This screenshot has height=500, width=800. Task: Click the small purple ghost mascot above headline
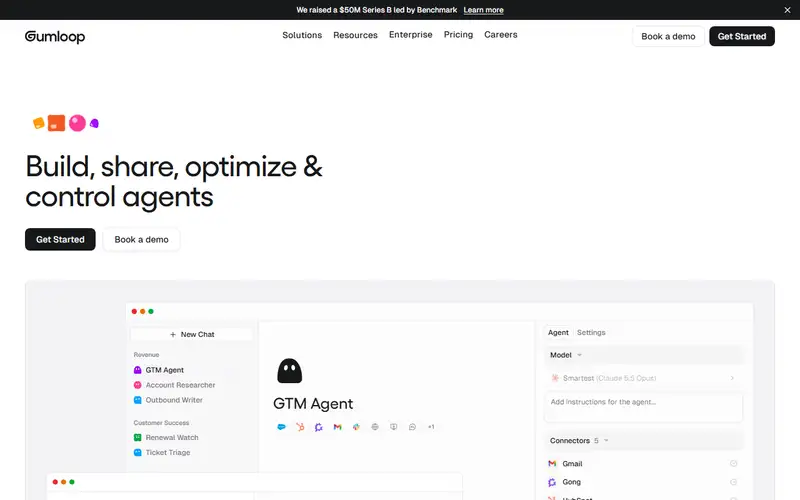[x=94, y=123]
